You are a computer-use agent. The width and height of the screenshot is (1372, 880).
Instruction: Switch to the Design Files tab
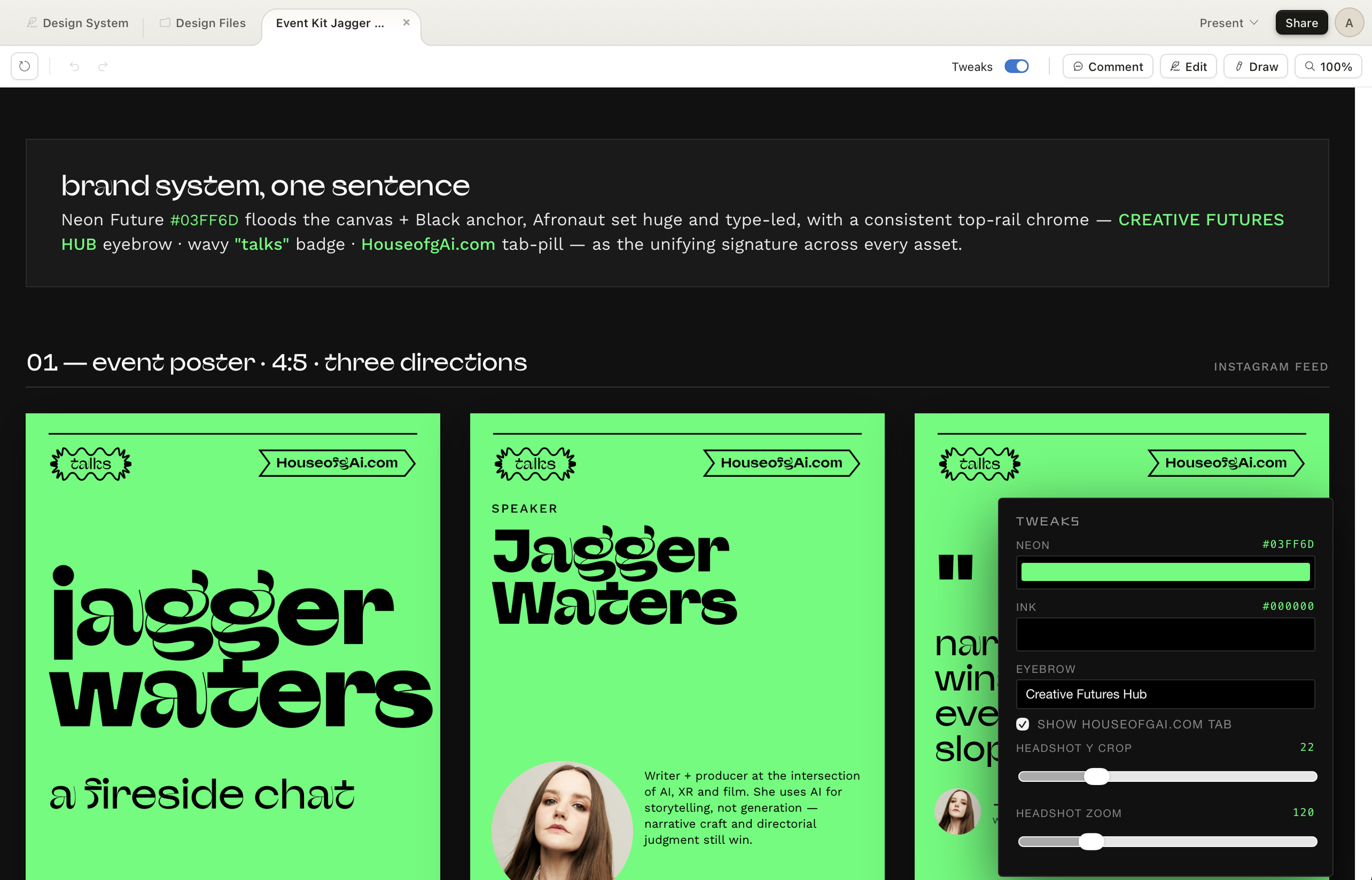click(x=203, y=23)
